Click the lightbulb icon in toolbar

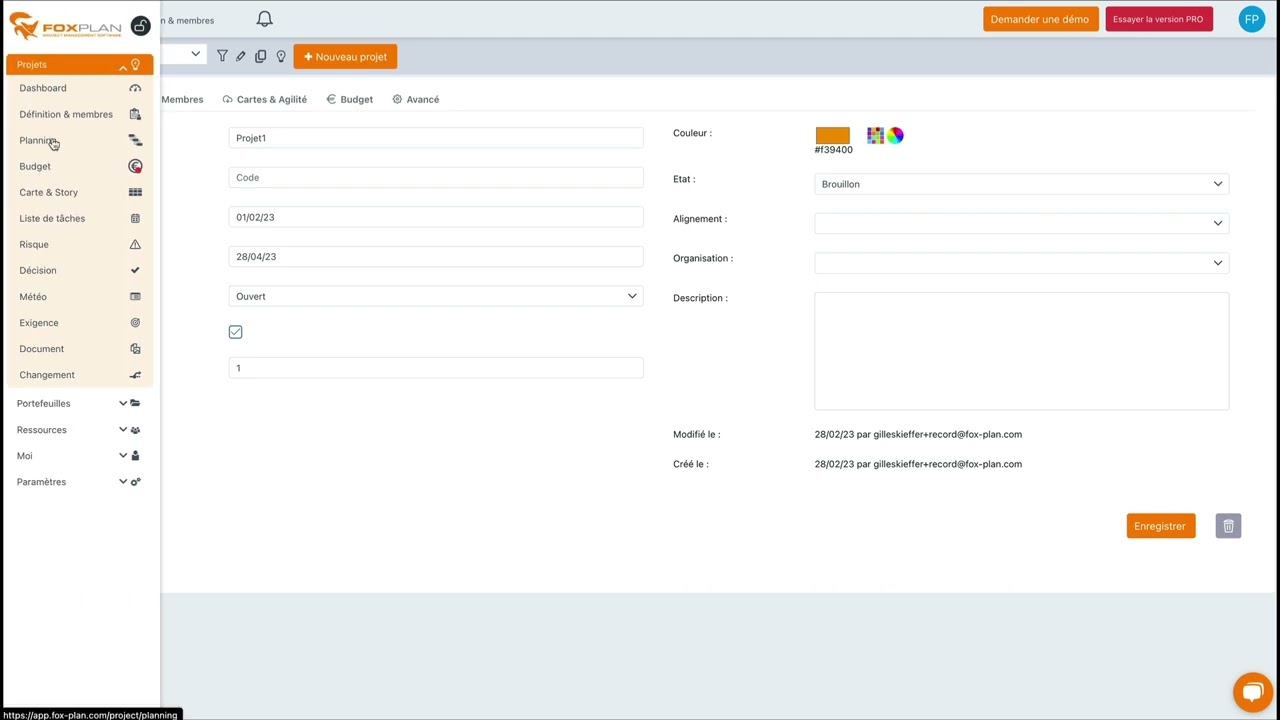click(281, 56)
